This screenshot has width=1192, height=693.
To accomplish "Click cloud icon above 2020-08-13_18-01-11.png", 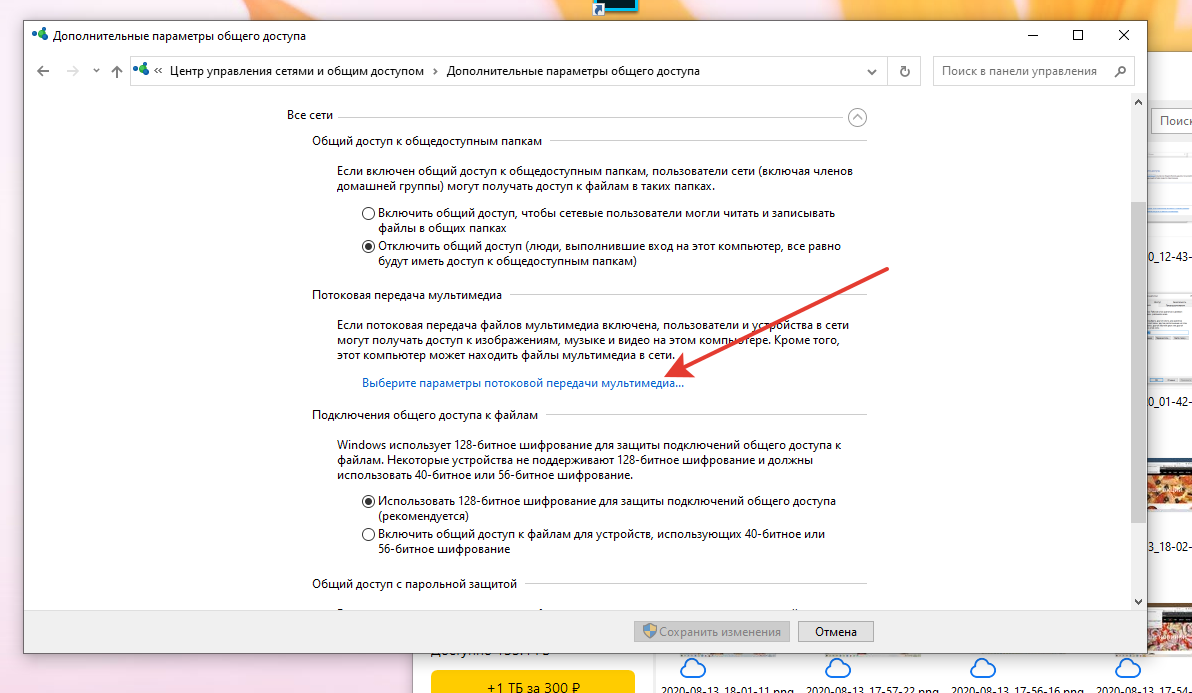I will coord(693,668).
